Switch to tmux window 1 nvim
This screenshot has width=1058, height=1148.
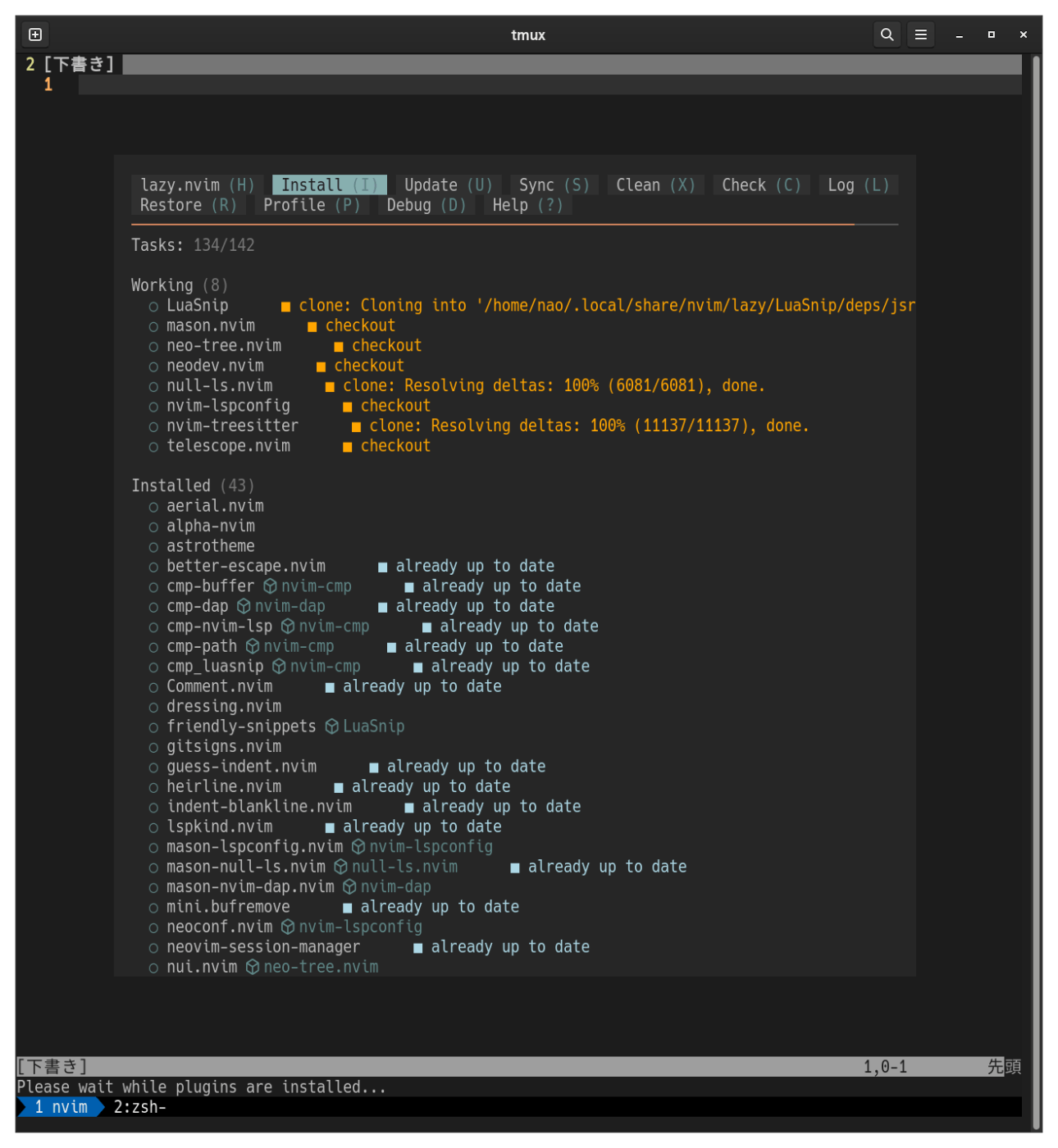pyautogui.click(x=61, y=1108)
